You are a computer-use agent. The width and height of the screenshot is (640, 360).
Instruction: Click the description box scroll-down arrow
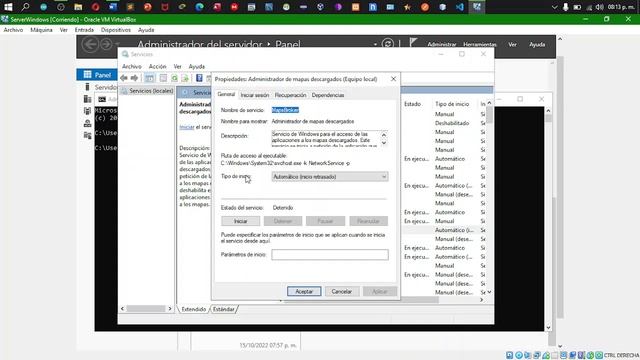click(x=384, y=143)
